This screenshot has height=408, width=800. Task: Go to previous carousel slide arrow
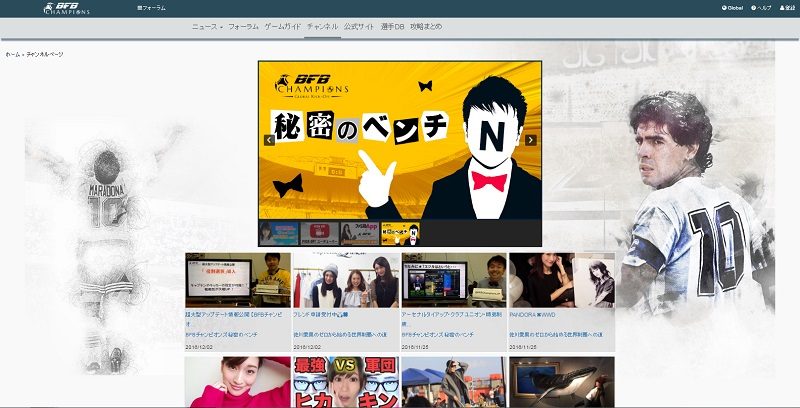pyautogui.click(x=269, y=140)
